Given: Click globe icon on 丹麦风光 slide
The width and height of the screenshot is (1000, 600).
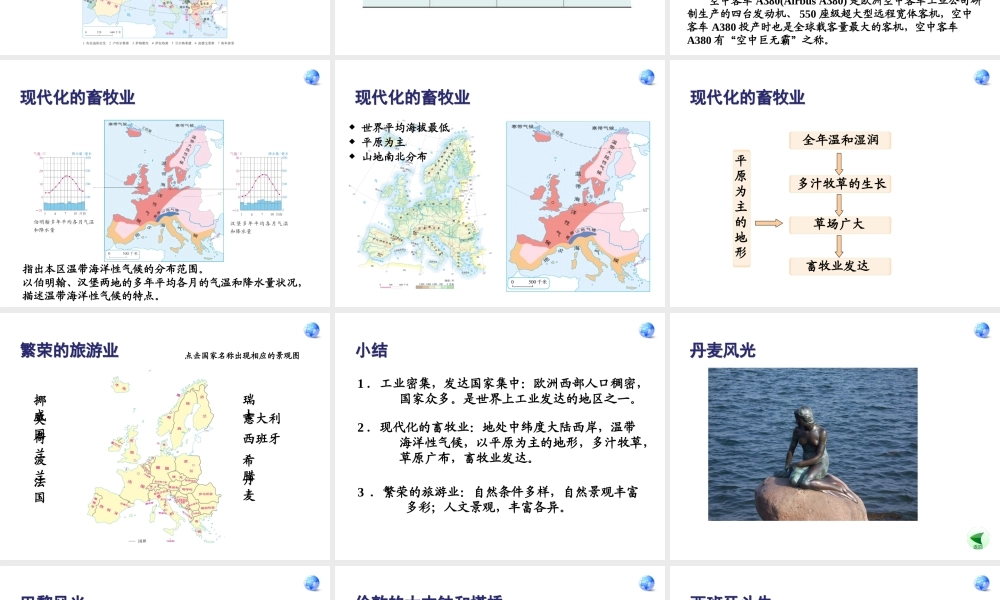Looking at the screenshot, I should click(982, 330).
